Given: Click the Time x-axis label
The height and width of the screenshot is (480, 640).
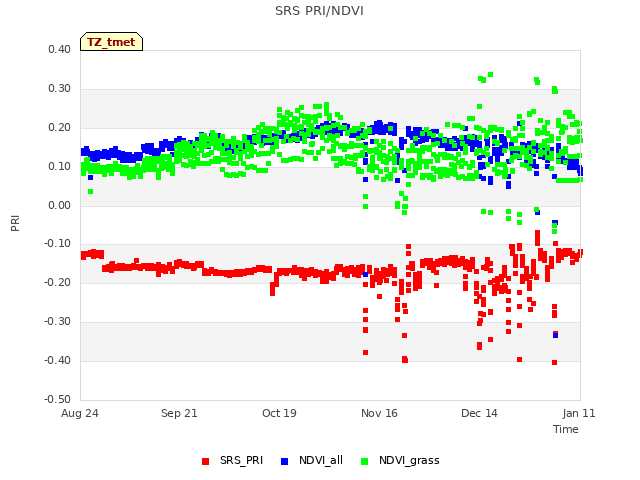Looking at the screenshot, I should coord(566,429).
